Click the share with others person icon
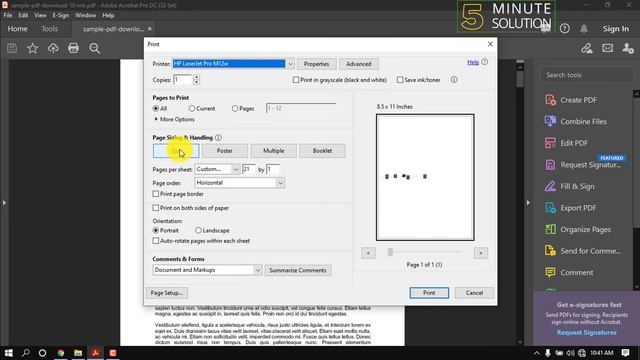The width and height of the screenshot is (640, 360). [628, 48]
